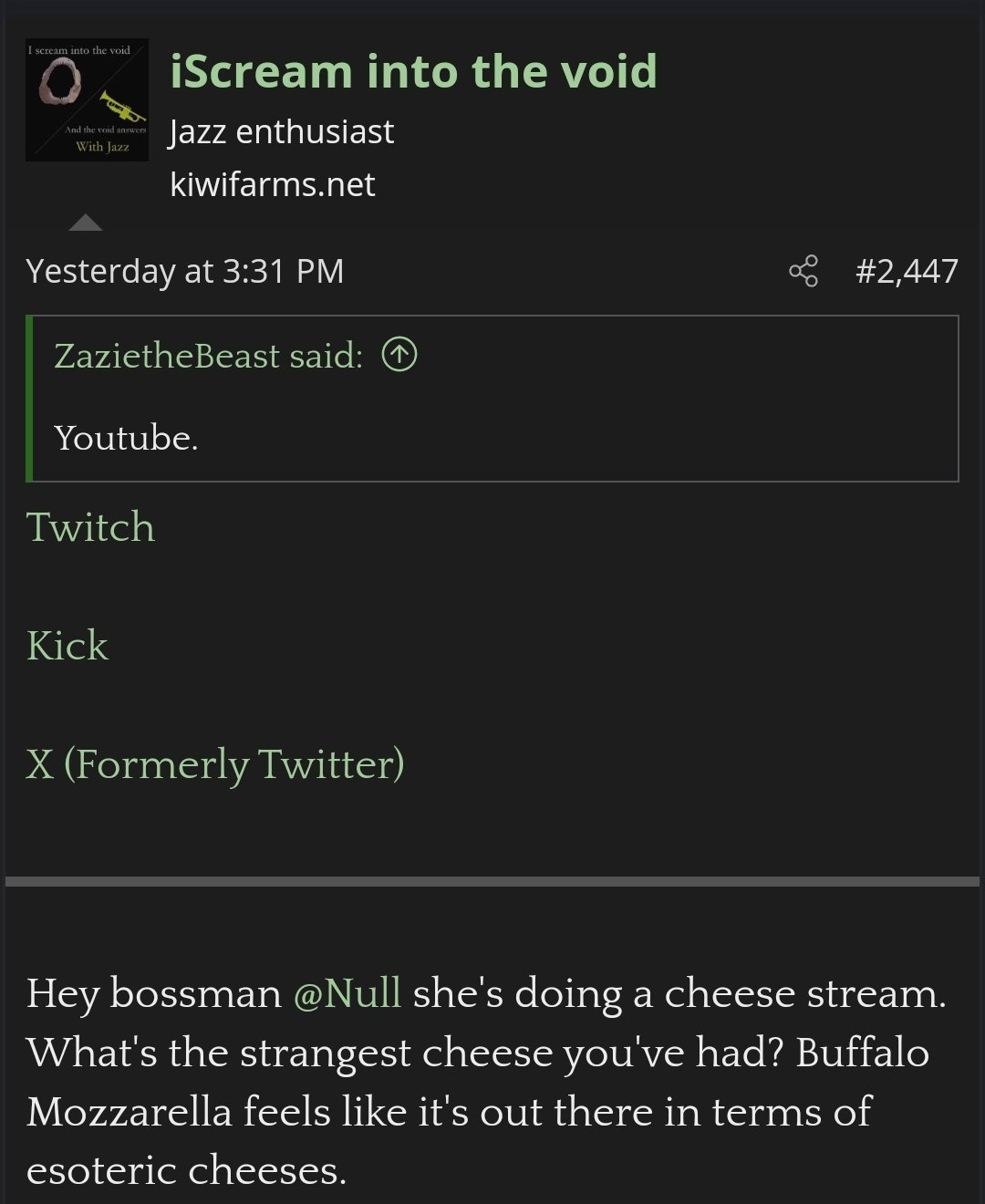Click the circled up-arrow in the quote header

(x=399, y=355)
